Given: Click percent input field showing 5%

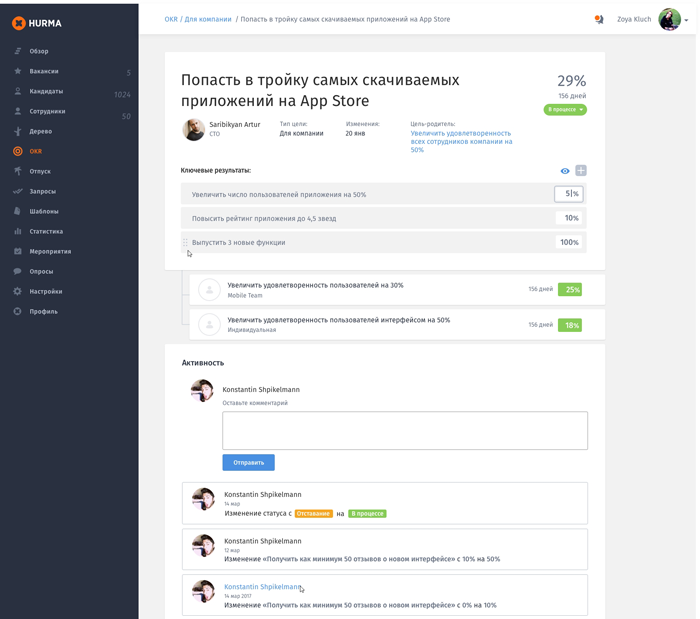Looking at the screenshot, I should point(569,194).
